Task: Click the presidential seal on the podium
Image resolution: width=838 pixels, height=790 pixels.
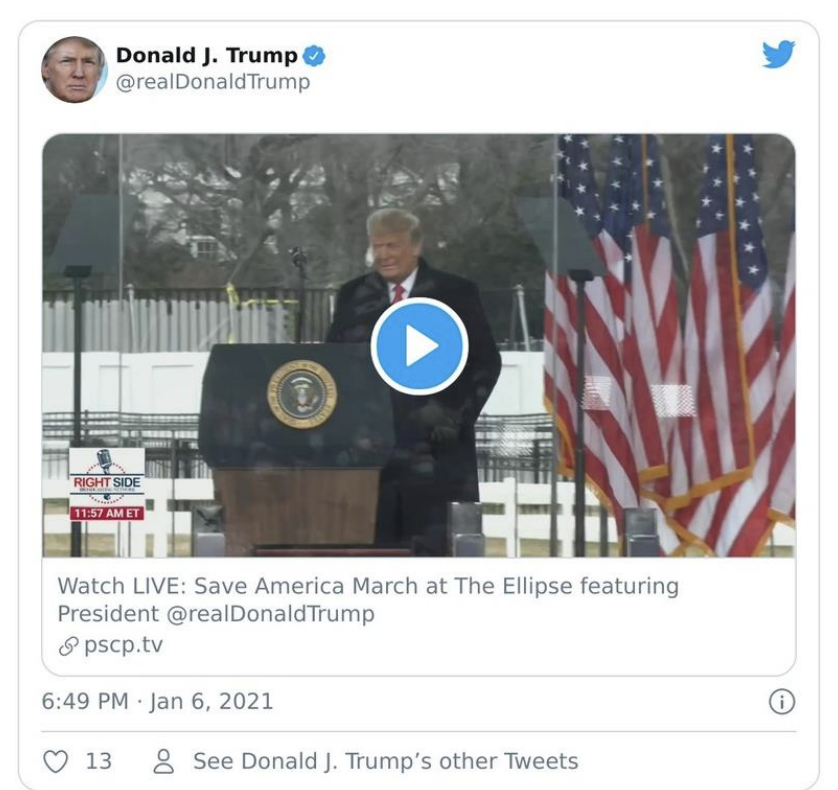Action: point(302,394)
